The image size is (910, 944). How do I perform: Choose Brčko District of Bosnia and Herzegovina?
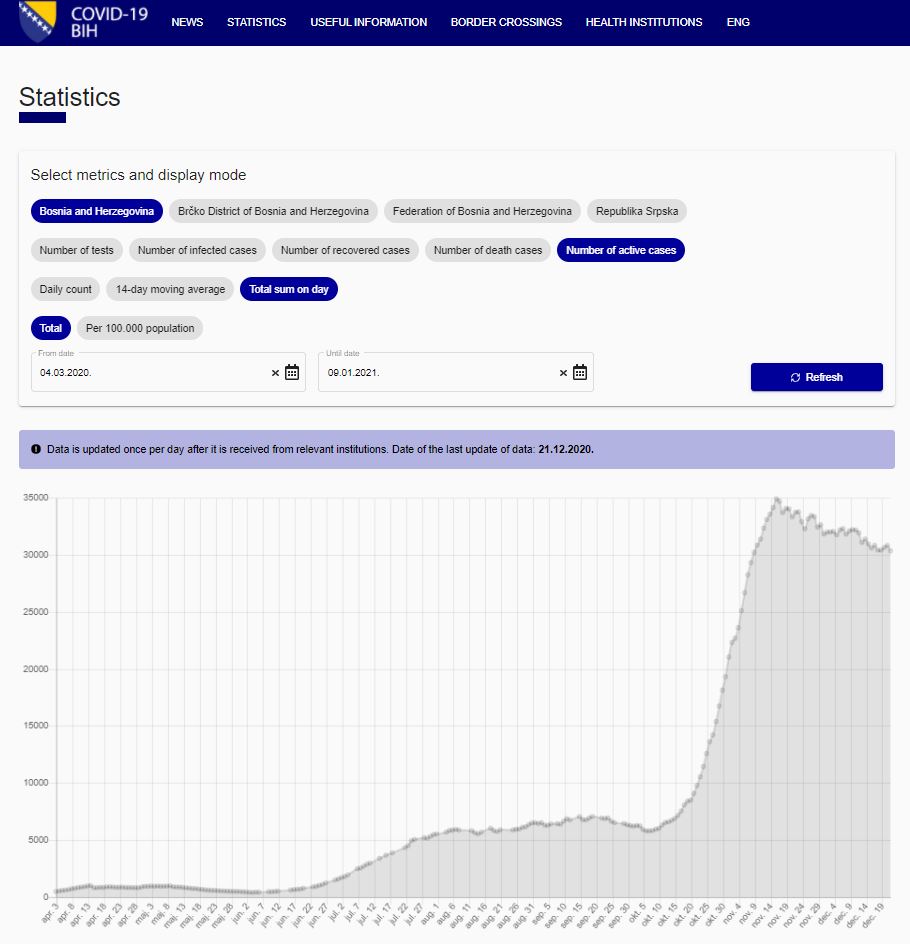[273, 211]
